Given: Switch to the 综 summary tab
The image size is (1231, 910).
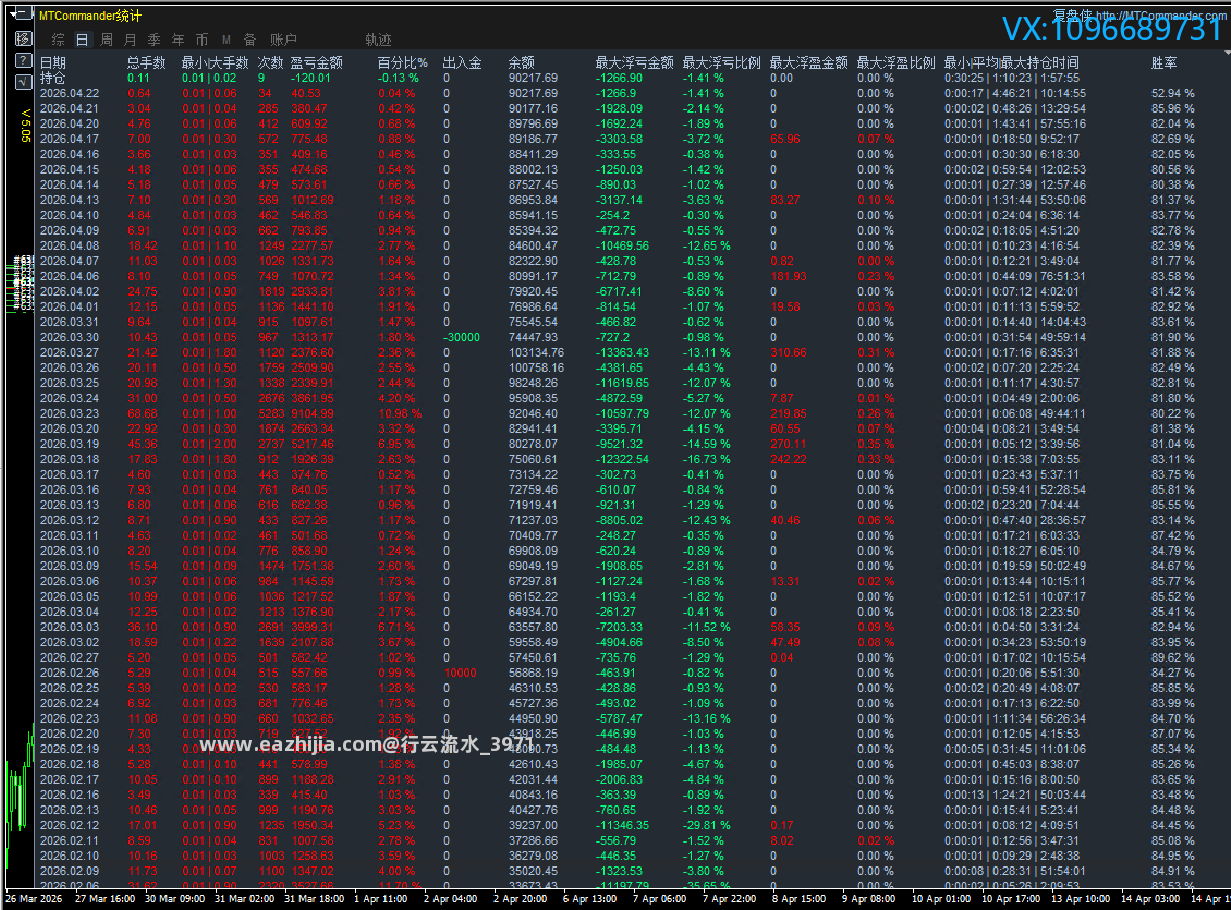Looking at the screenshot, I should pyautogui.click(x=58, y=40).
